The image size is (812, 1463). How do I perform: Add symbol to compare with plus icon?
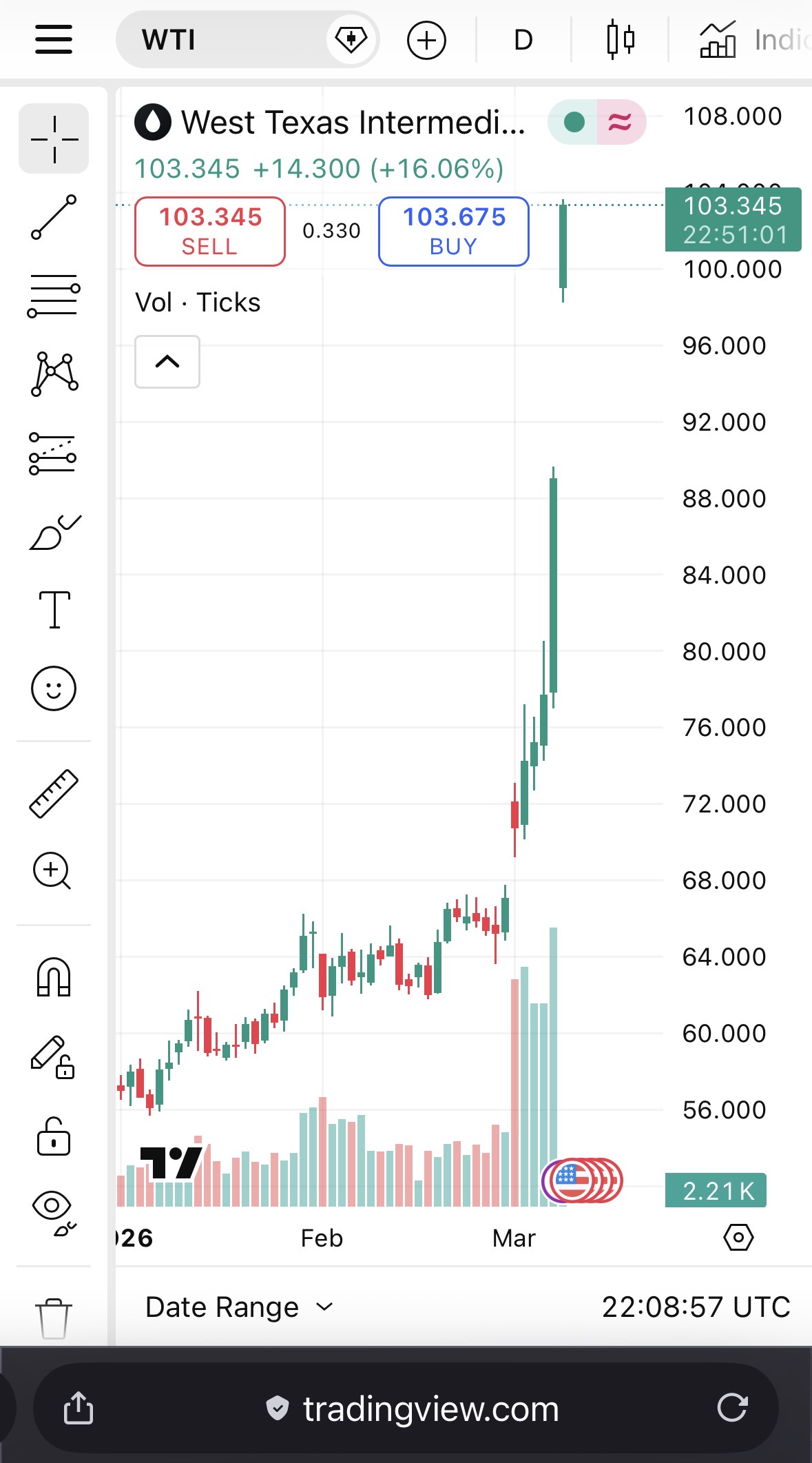(426, 40)
